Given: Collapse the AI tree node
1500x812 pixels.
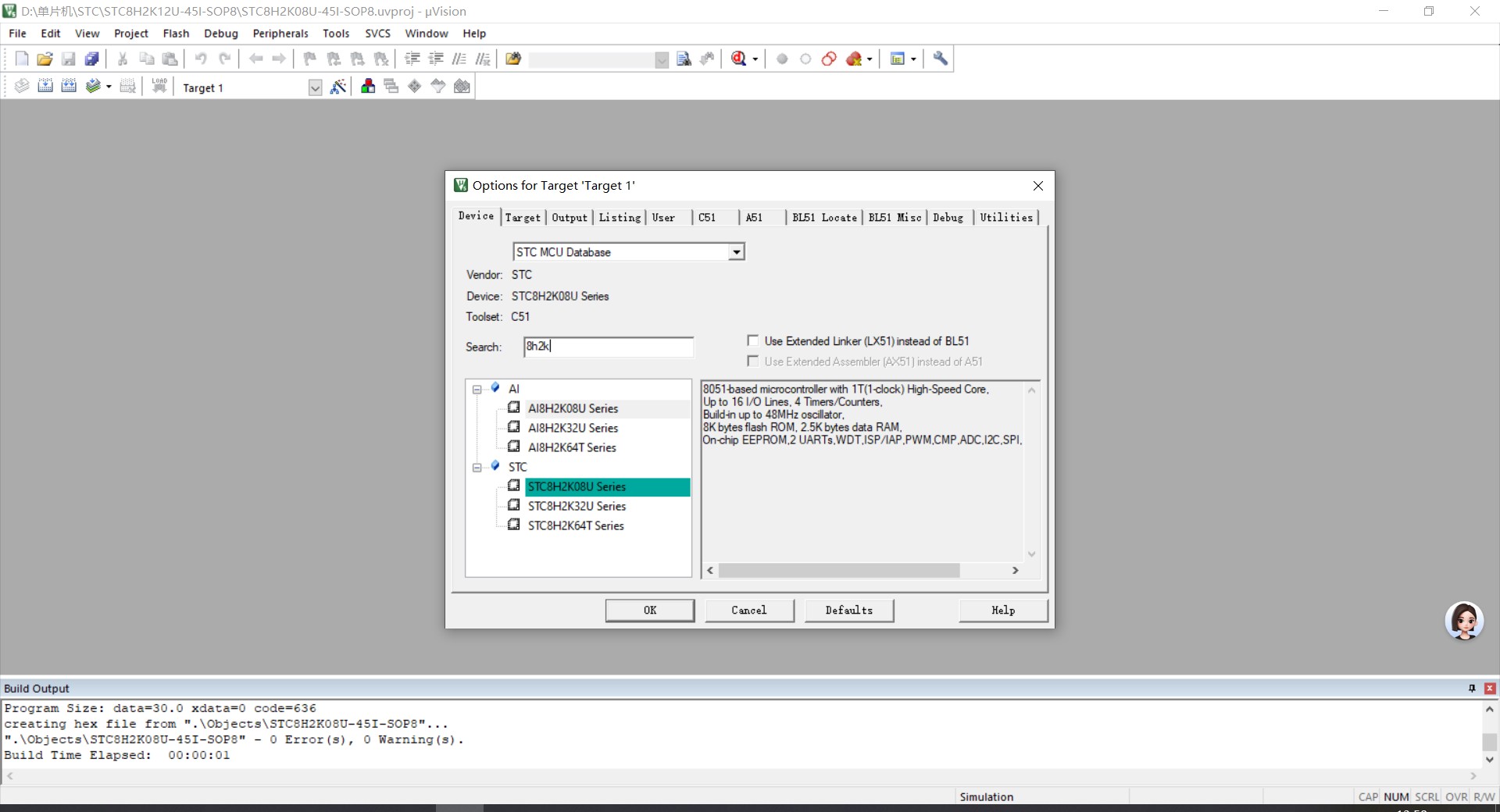Looking at the screenshot, I should 477,389.
